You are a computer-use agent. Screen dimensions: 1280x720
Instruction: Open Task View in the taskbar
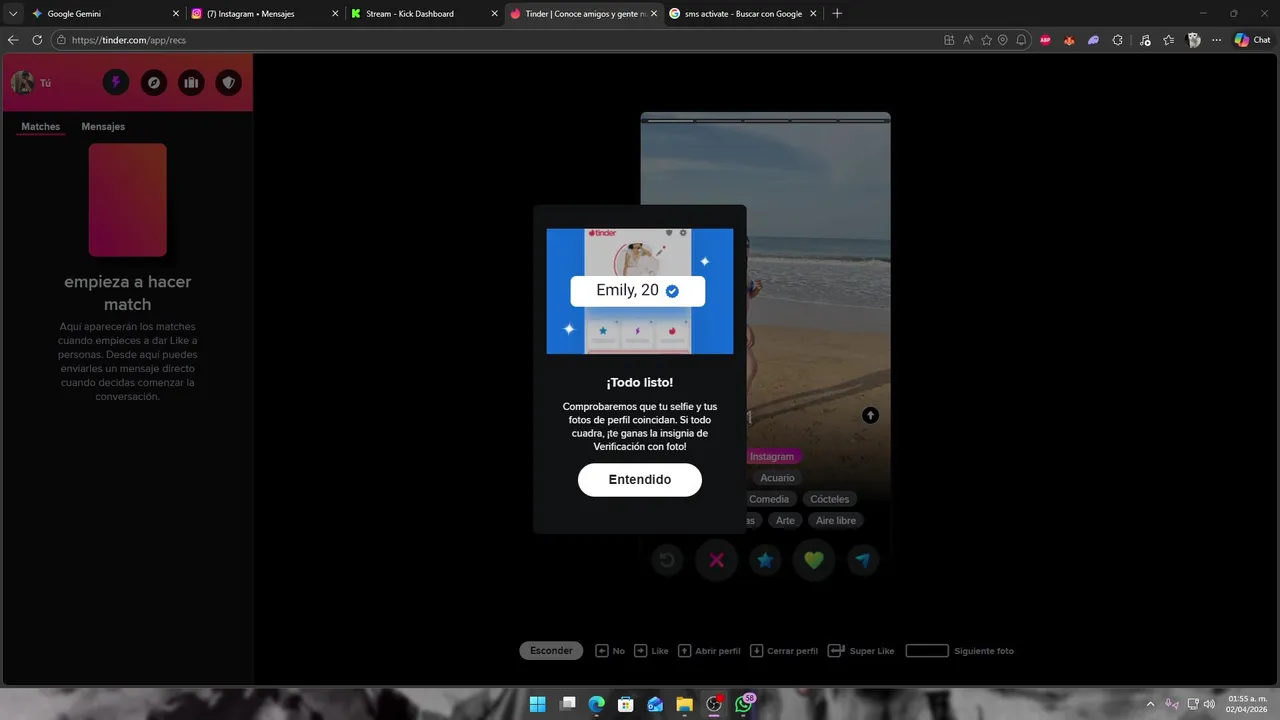[x=568, y=704]
